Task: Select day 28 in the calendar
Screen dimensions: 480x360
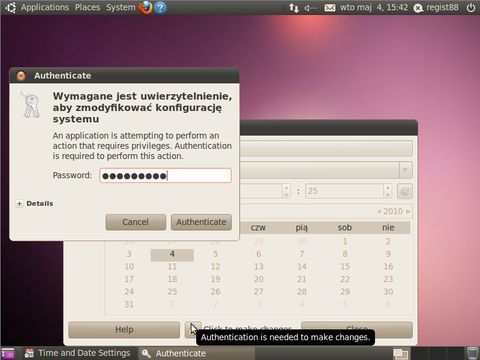Action: coord(302,292)
